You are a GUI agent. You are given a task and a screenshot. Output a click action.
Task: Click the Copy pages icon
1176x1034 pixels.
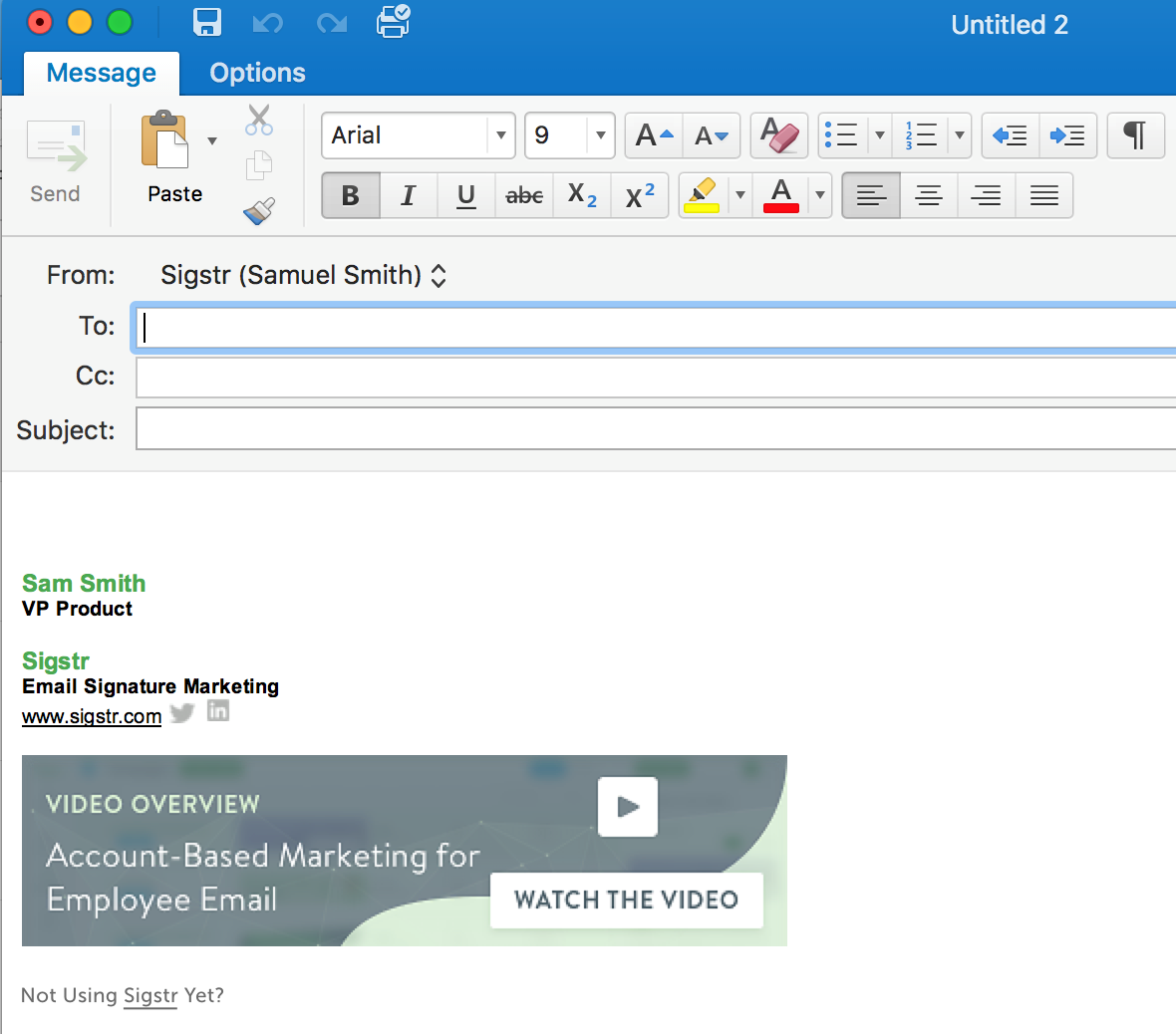[x=259, y=165]
